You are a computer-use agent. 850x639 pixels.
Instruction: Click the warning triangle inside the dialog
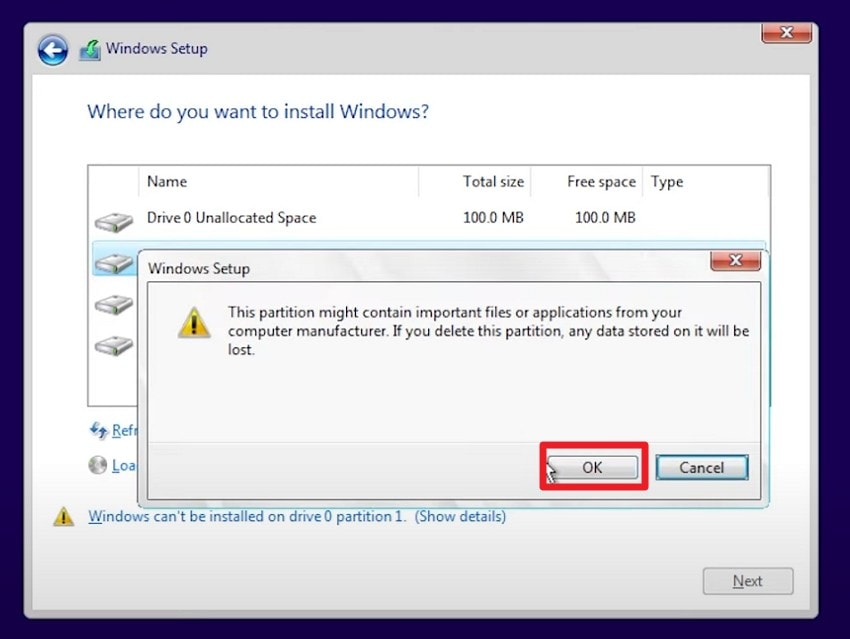(x=194, y=323)
